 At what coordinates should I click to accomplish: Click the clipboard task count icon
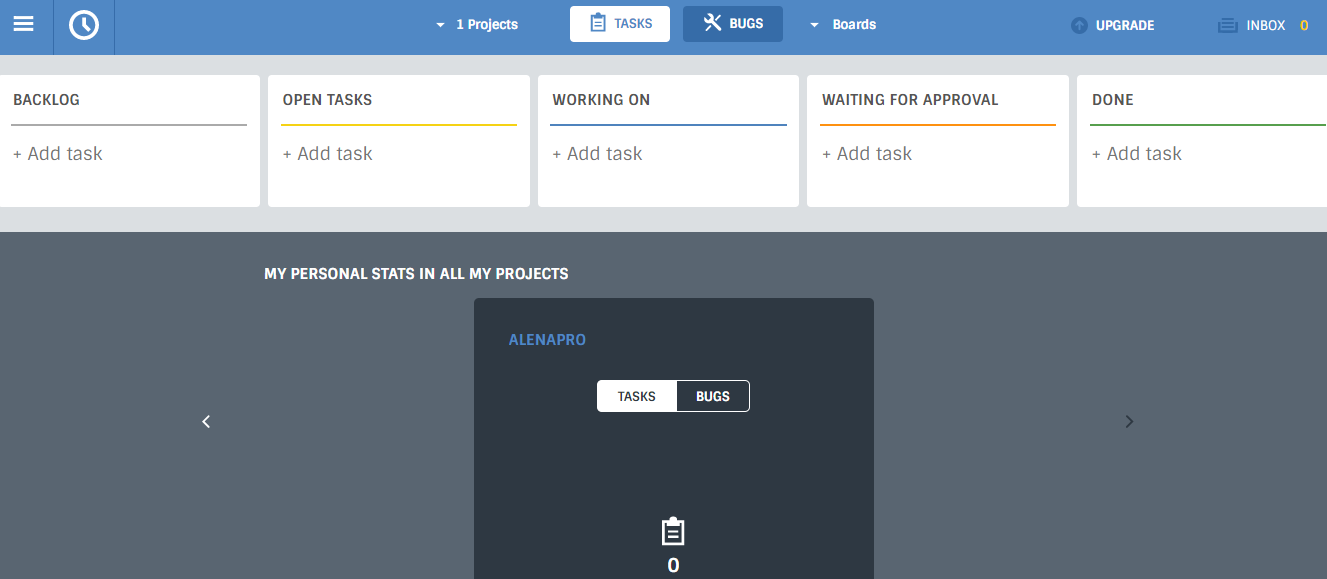click(x=673, y=531)
